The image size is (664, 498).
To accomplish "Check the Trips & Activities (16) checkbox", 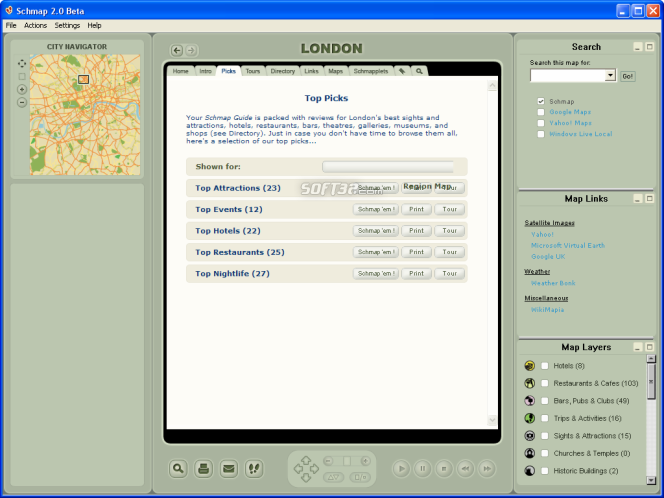I will pyautogui.click(x=545, y=418).
